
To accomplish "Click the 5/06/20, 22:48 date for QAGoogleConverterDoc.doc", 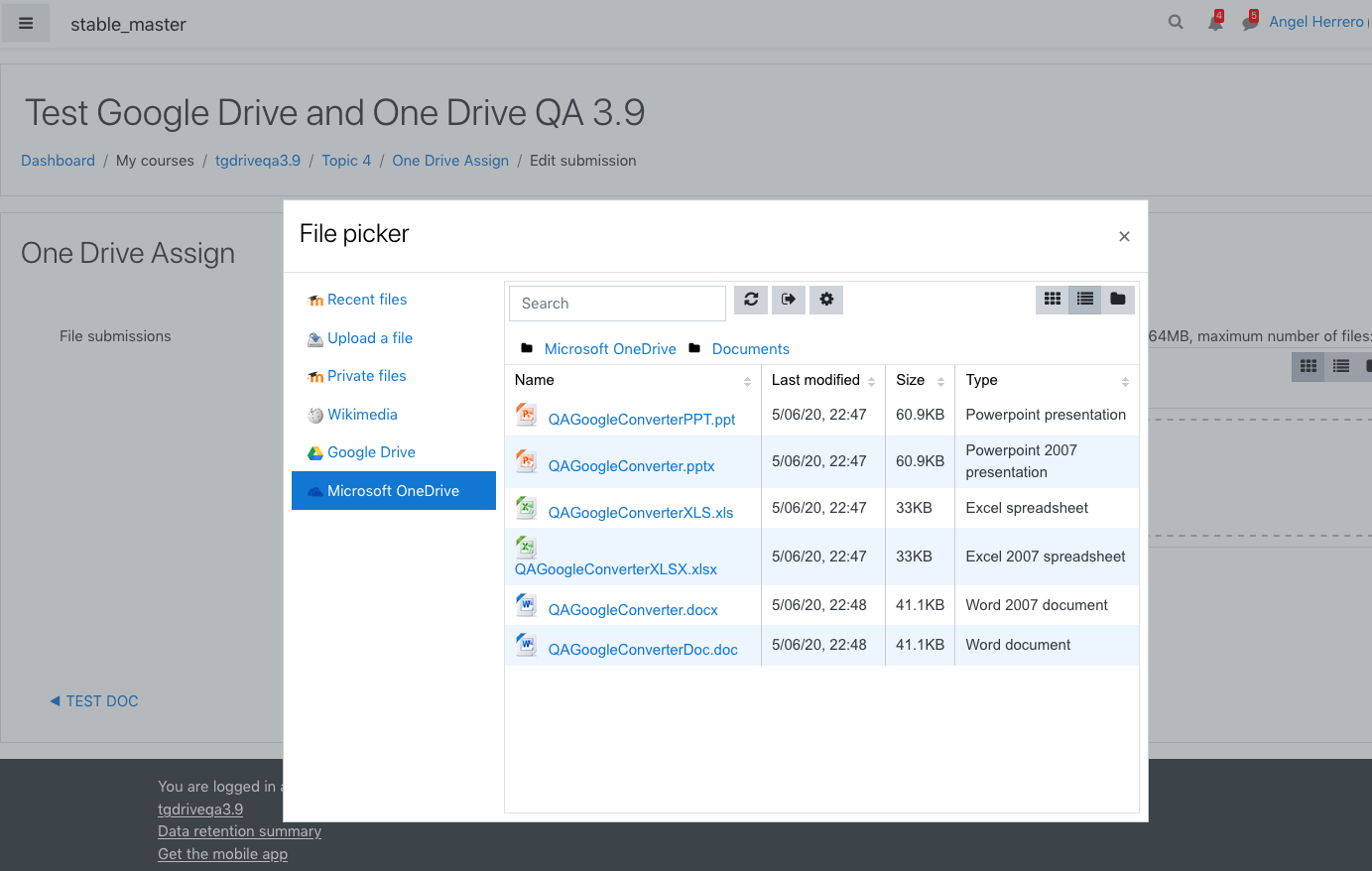I will pos(819,645).
